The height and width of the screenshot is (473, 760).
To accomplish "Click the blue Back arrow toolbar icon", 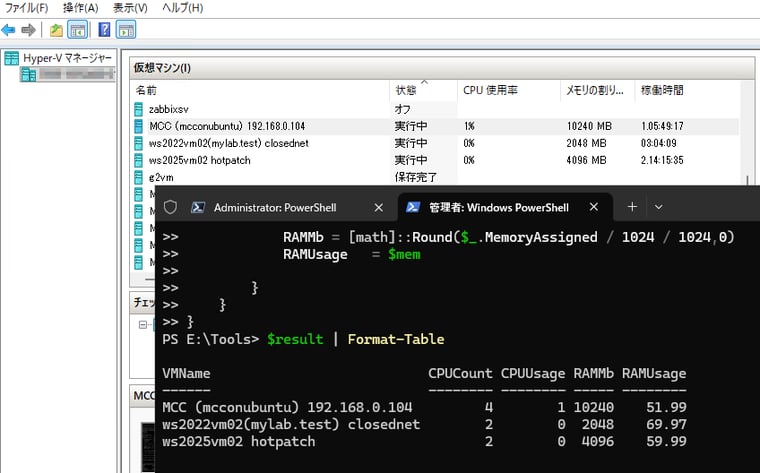I will click(9, 30).
